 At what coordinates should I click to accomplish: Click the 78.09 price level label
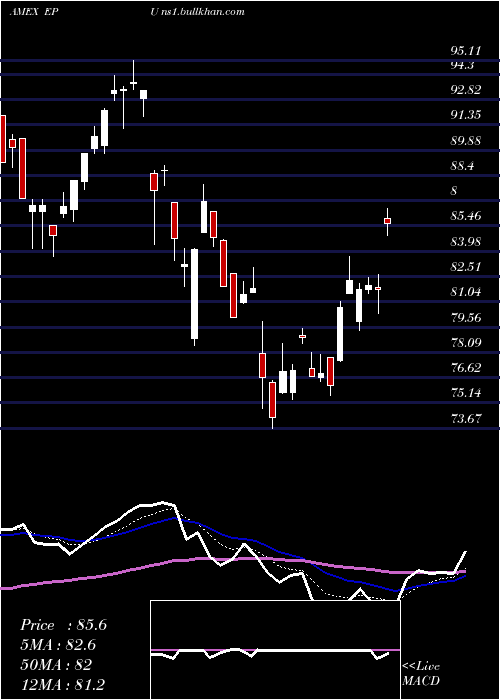pyautogui.click(x=466, y=343)
